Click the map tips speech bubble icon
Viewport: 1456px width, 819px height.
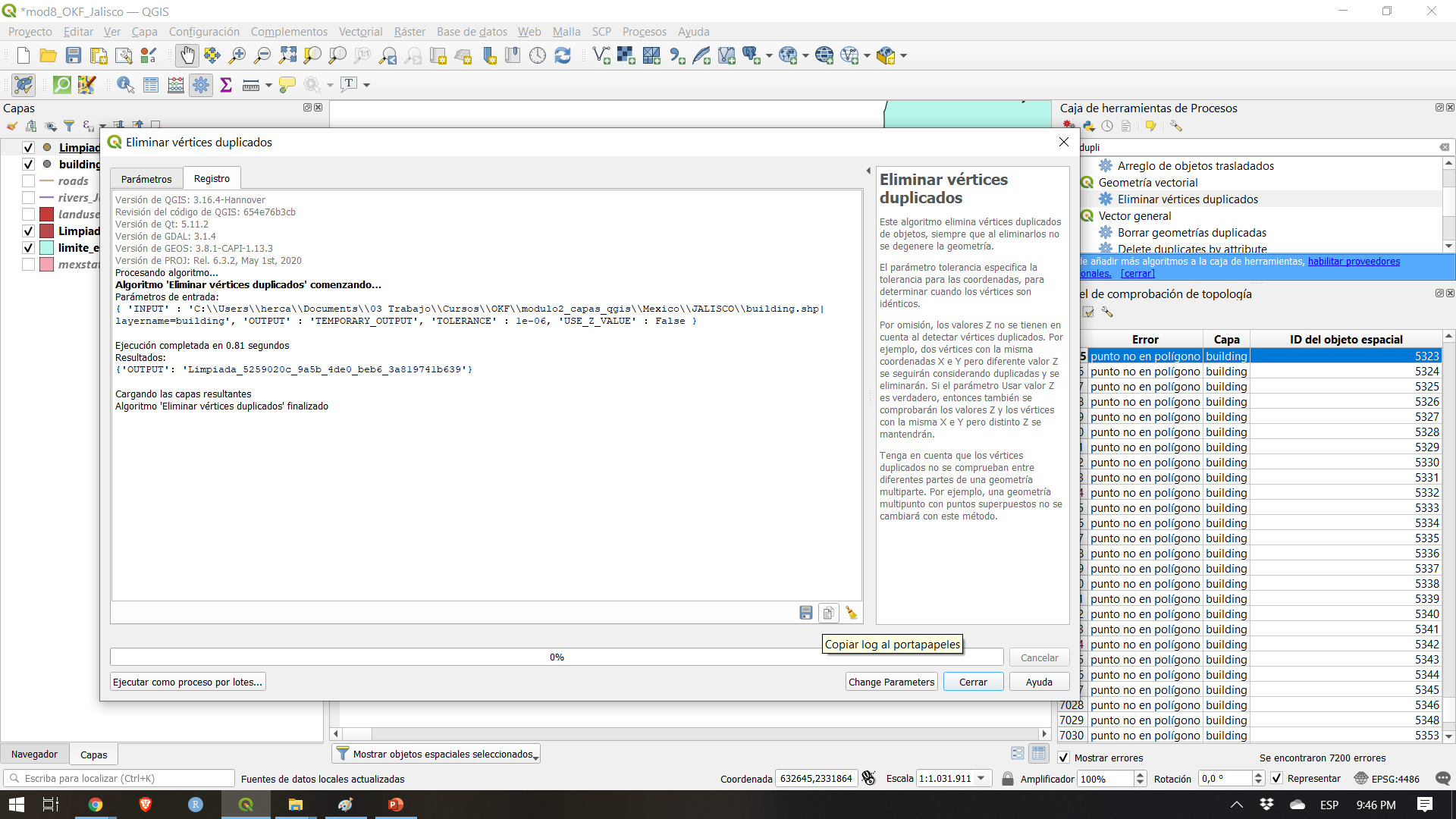pos(287,85)
